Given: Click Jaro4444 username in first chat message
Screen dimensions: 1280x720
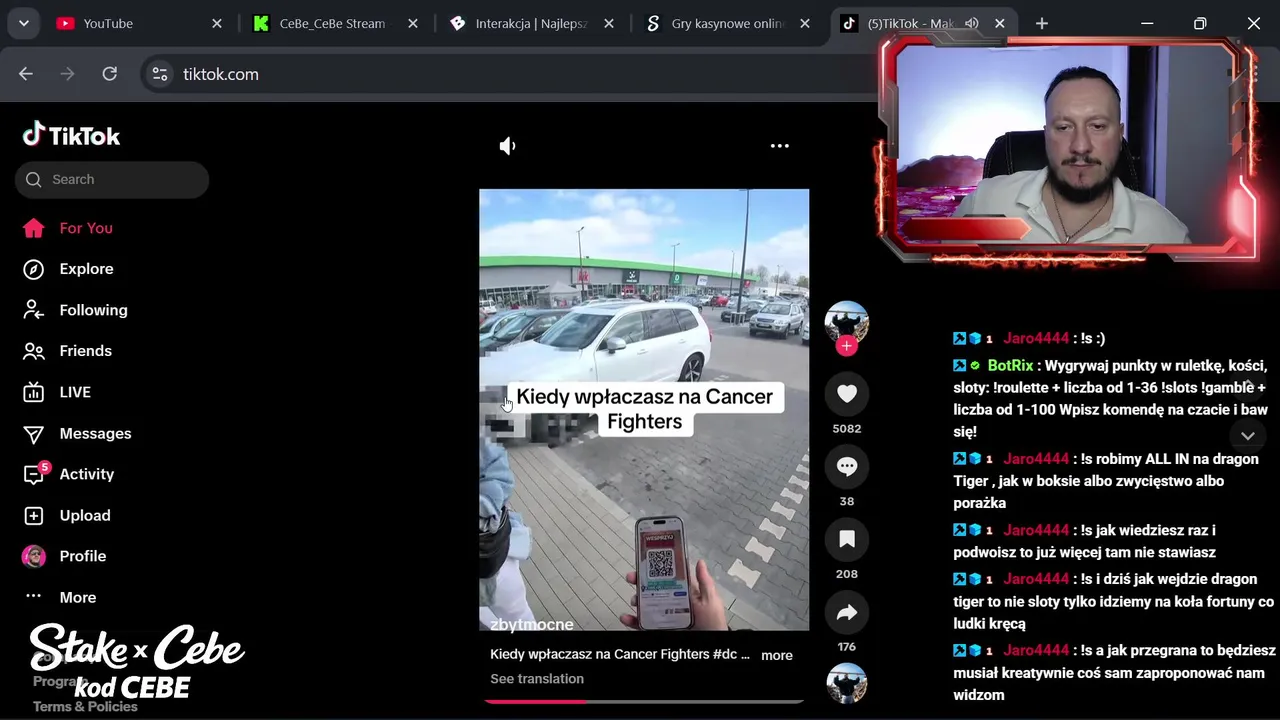Looking at the screenshot, I should click(1036, 338).
